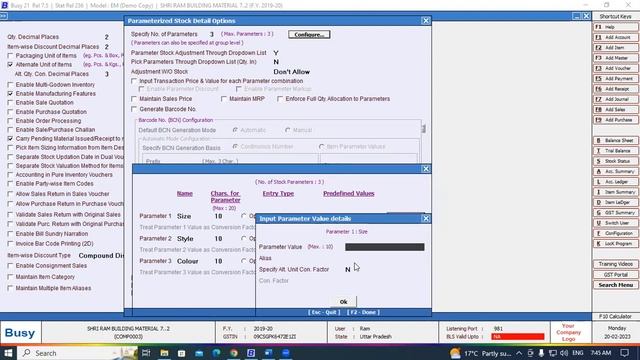640x360 pixels.
Task: Click the Parameter Value input field
Action: (x=384, y=247)
